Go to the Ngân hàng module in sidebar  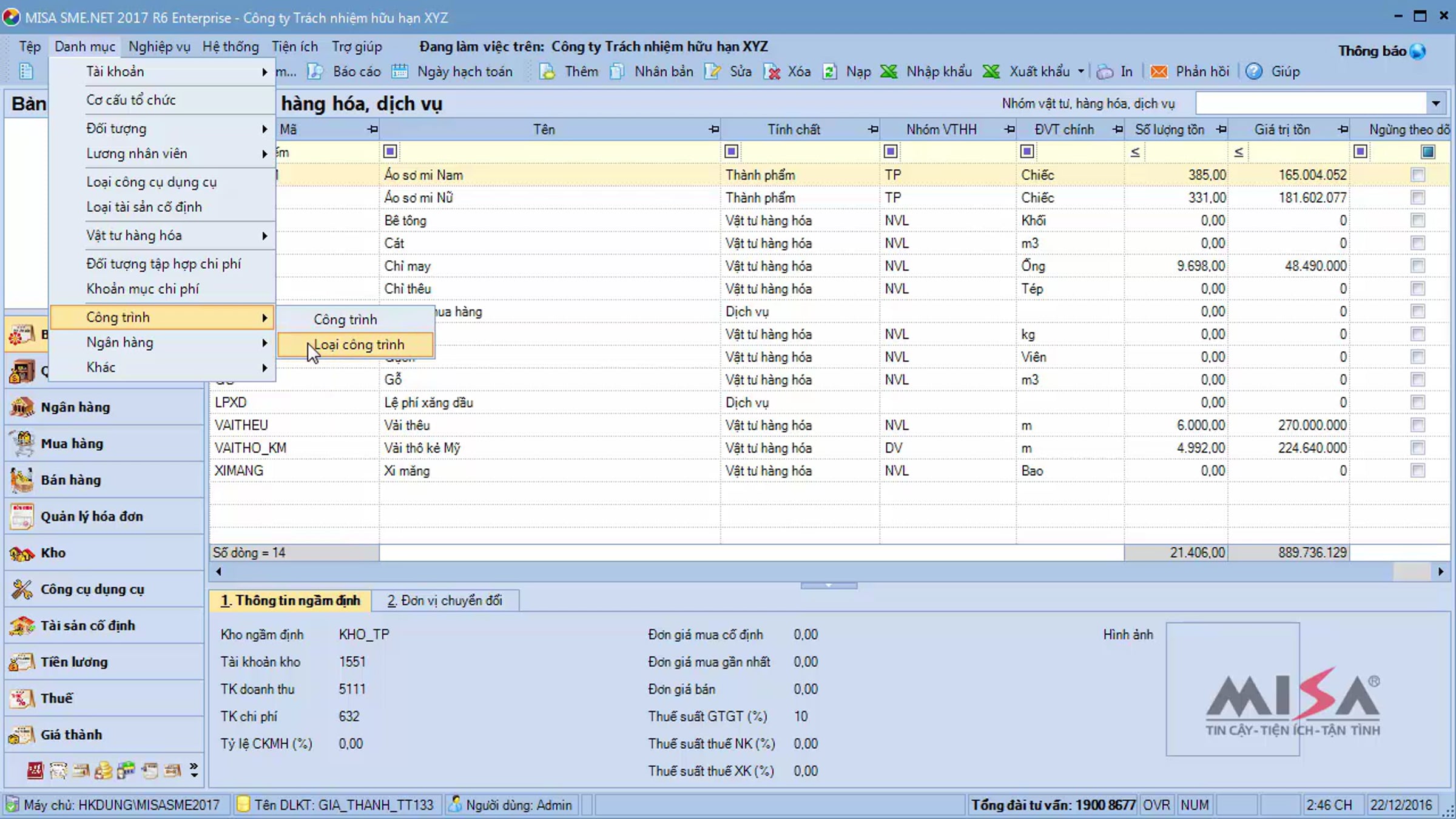[104, 407]
